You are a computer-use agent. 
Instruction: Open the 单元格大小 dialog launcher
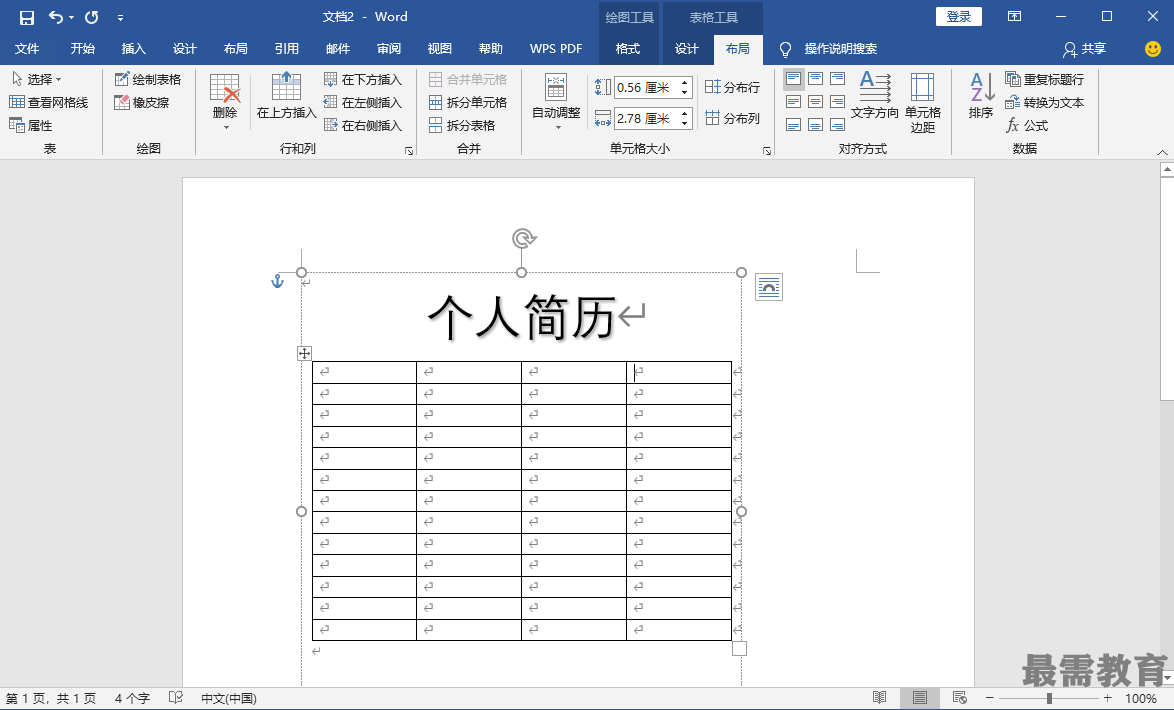click(767, 151)
